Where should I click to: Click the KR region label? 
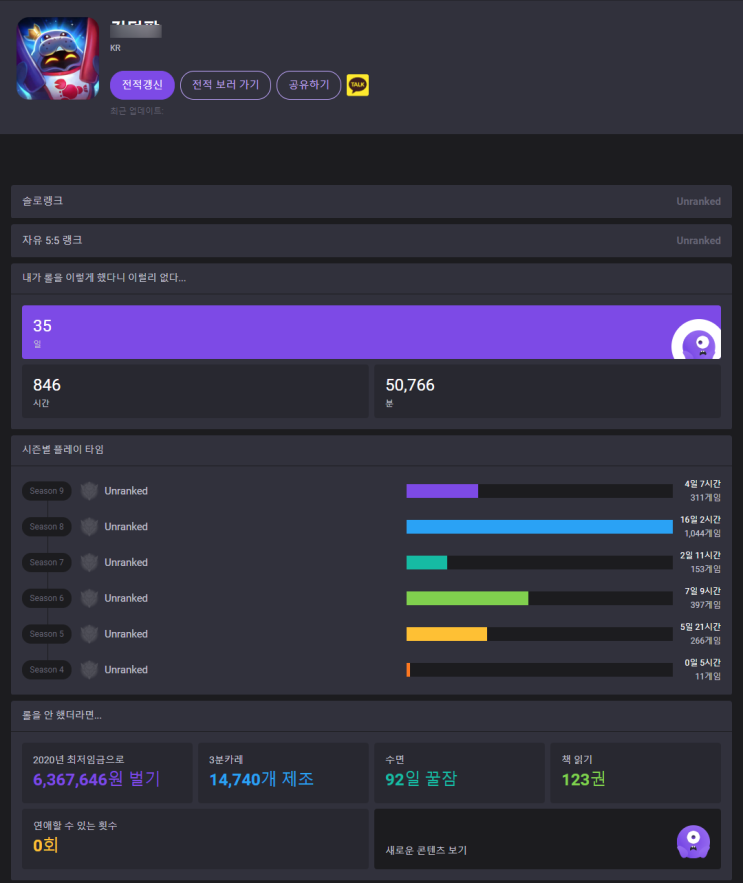pyautogui.click(x=115, y=48)
